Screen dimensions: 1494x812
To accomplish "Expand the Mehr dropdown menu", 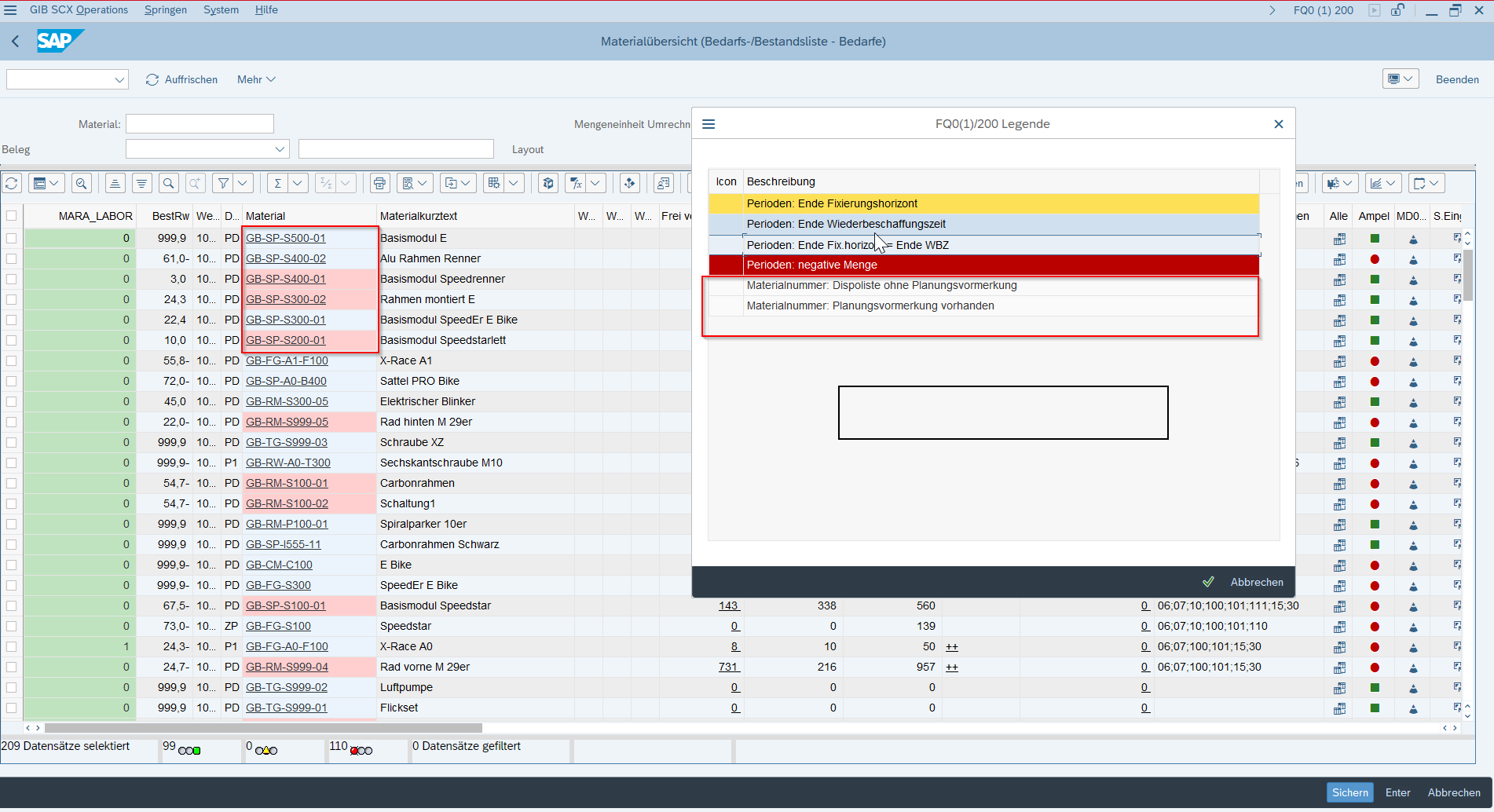I will click(x=256, y=79).
